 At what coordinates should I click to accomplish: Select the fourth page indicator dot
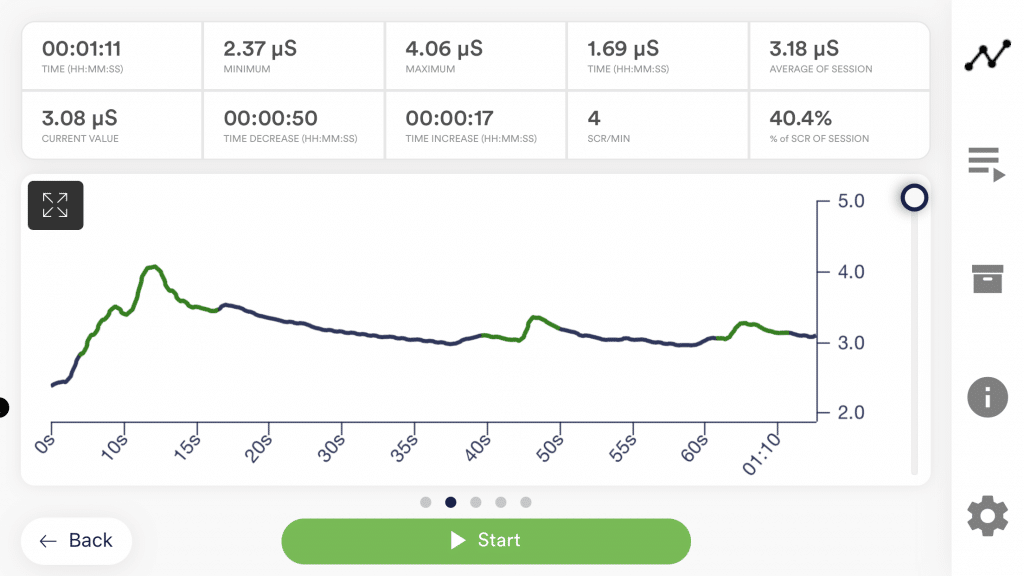[x=501, y=502]
